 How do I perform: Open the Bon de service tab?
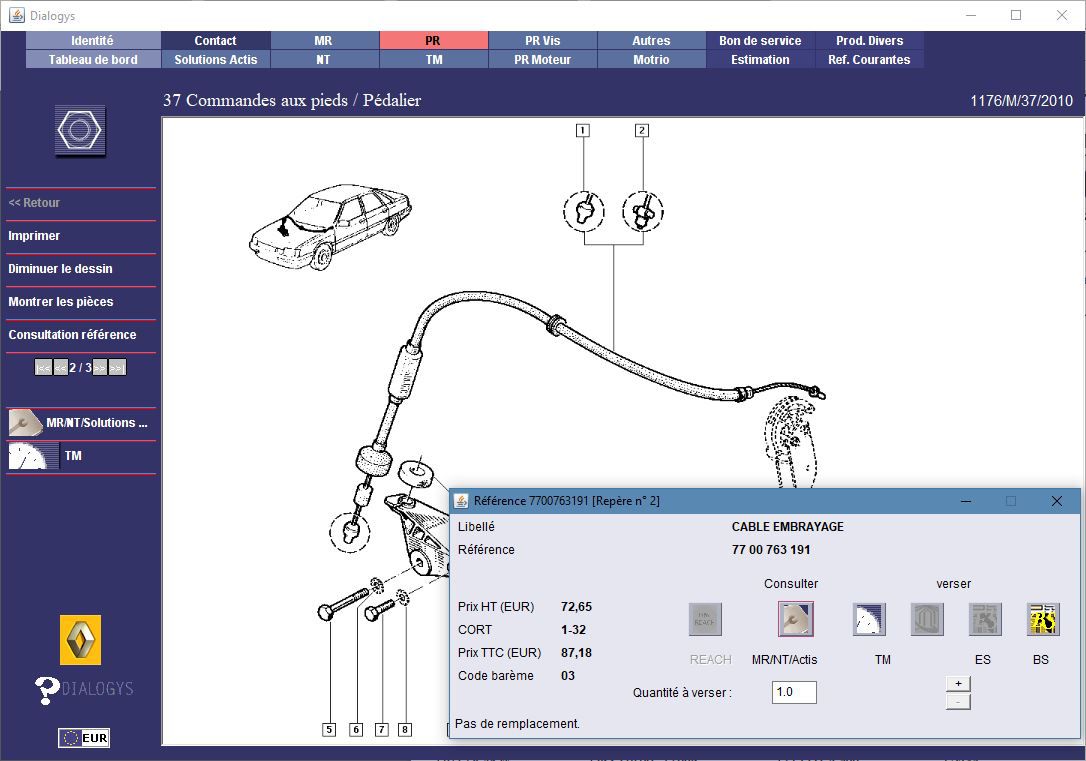pos(760,40)
